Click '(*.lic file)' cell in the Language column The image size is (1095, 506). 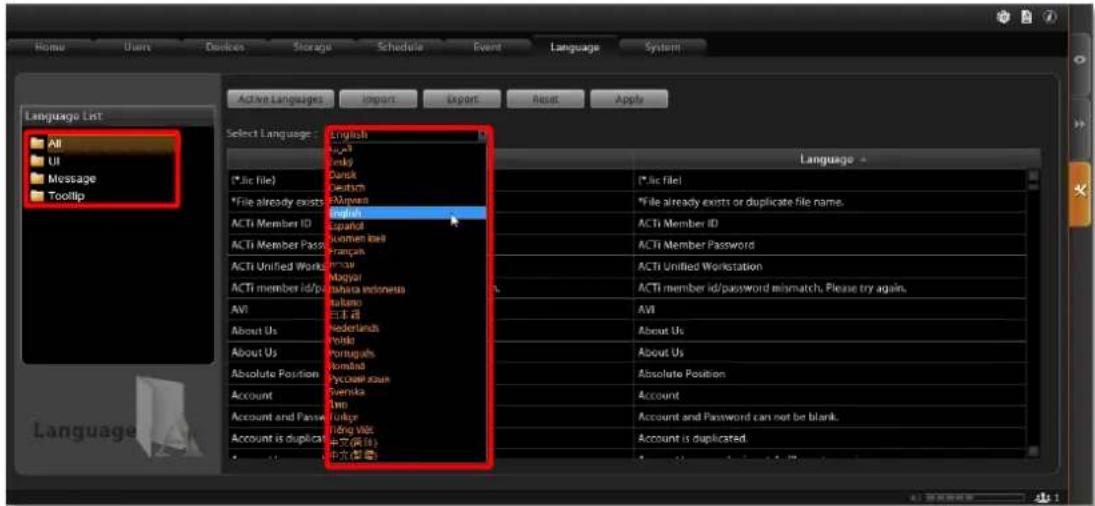coord(830,181)
